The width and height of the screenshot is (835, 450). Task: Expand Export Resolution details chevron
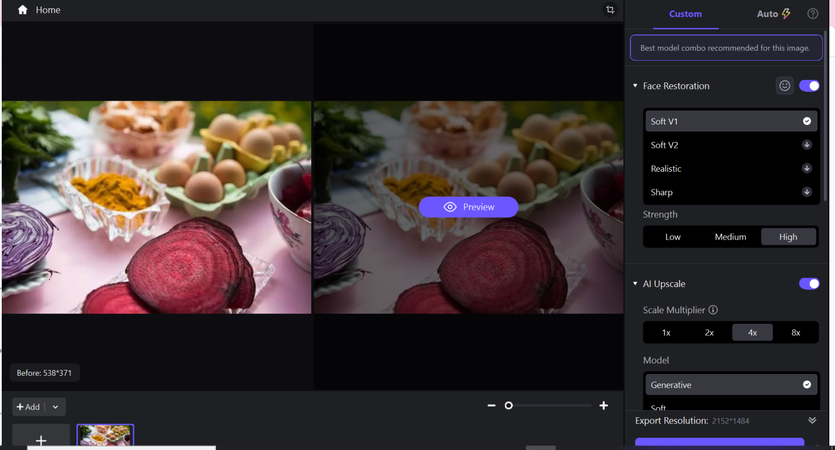[812, 421]
